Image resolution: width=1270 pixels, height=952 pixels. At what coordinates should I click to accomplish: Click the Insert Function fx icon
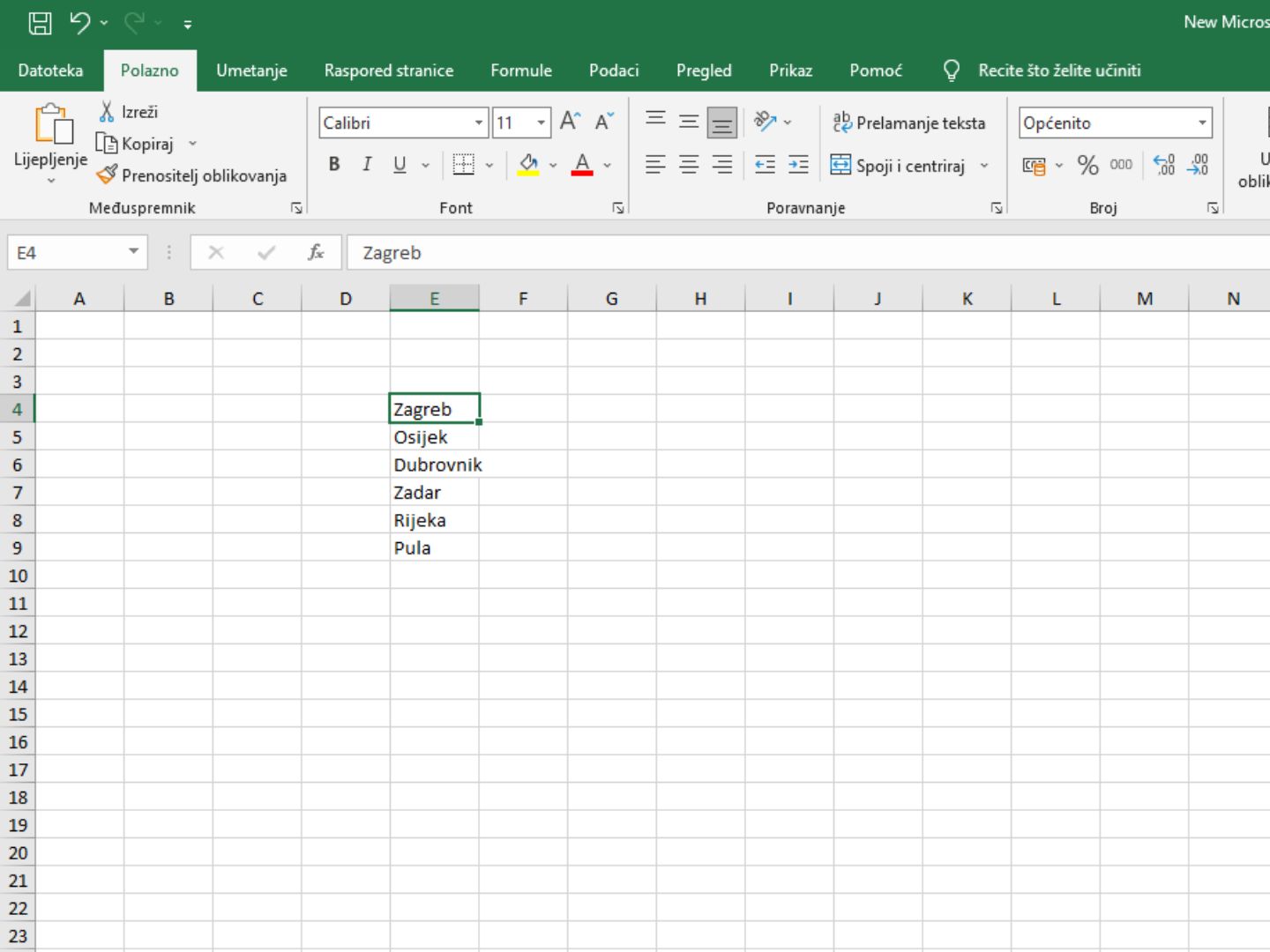315,253
